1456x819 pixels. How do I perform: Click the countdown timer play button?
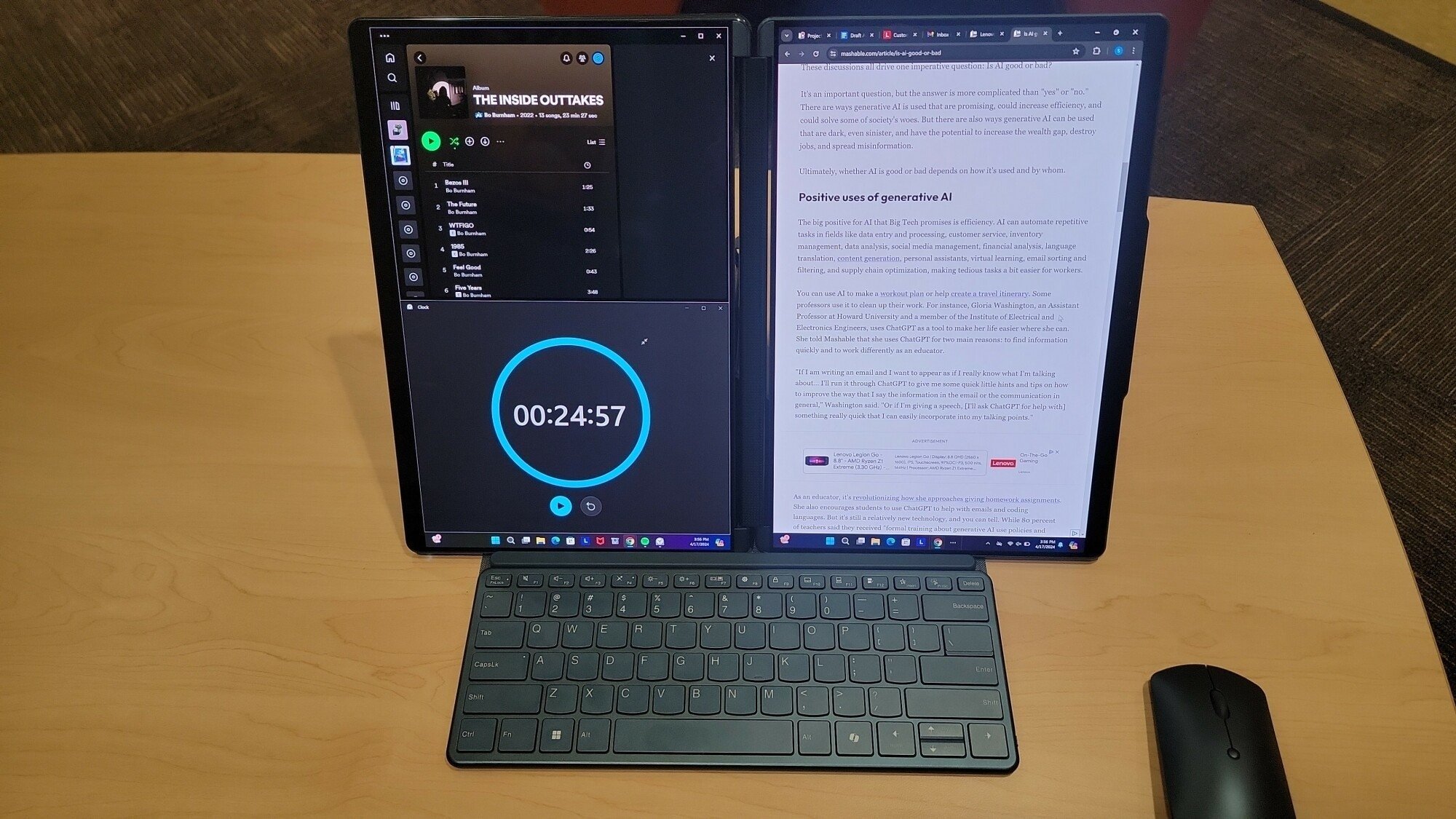(557, 505)
